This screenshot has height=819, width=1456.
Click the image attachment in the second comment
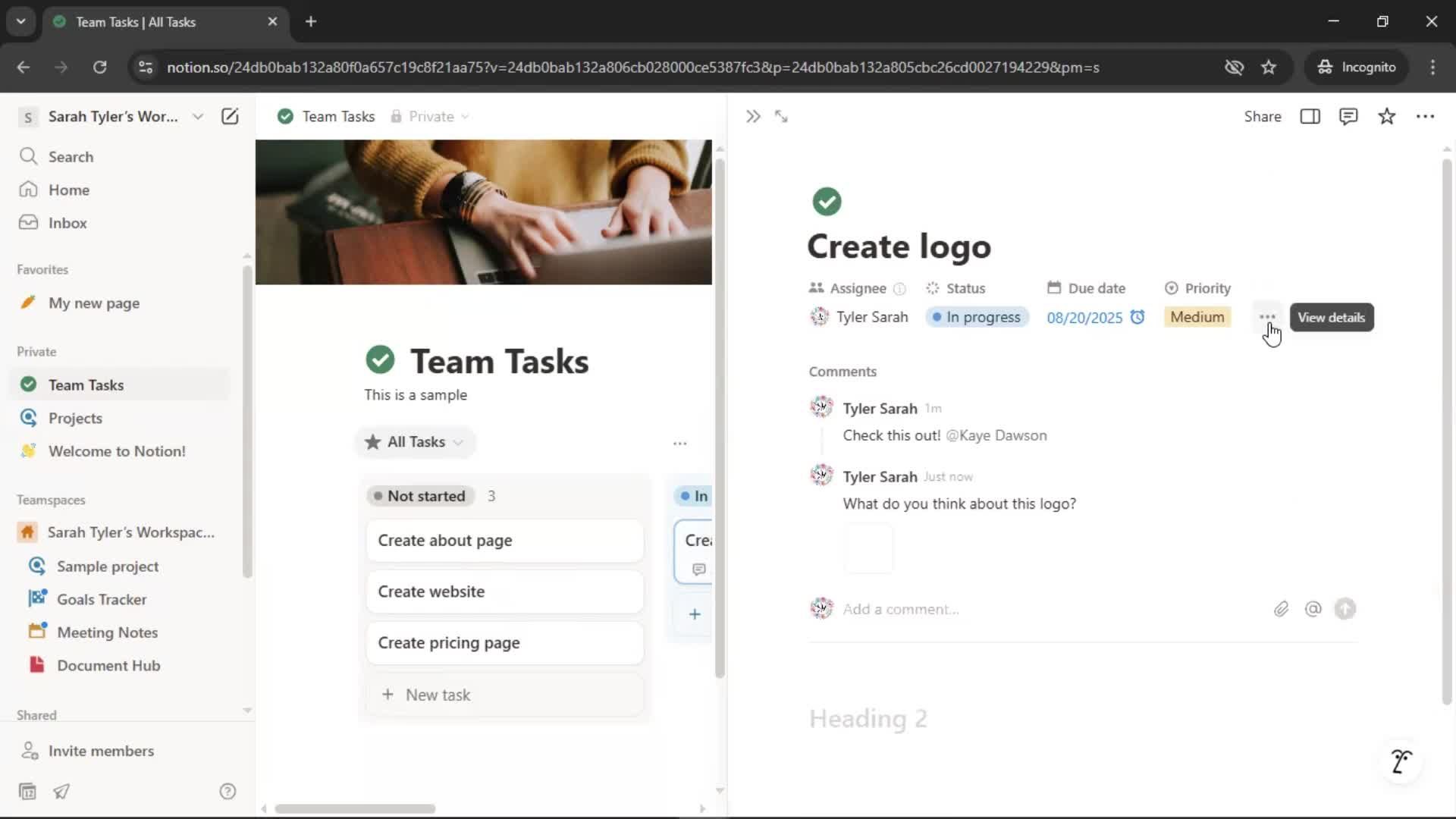tap(868, 548)
